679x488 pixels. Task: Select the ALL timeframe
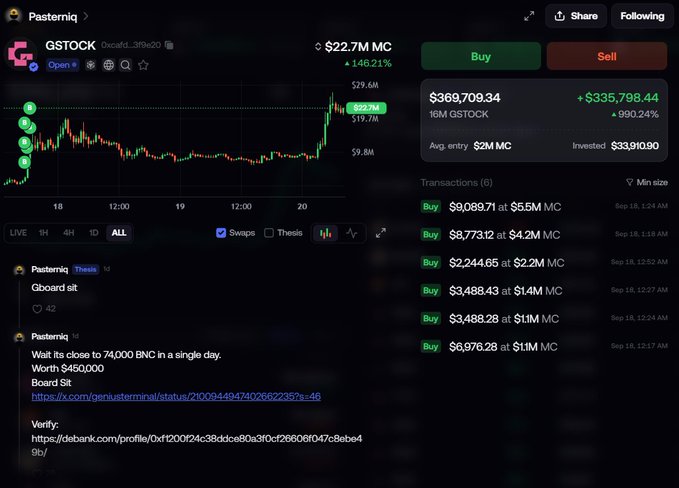pyautogui.click(x=119, y=233)
